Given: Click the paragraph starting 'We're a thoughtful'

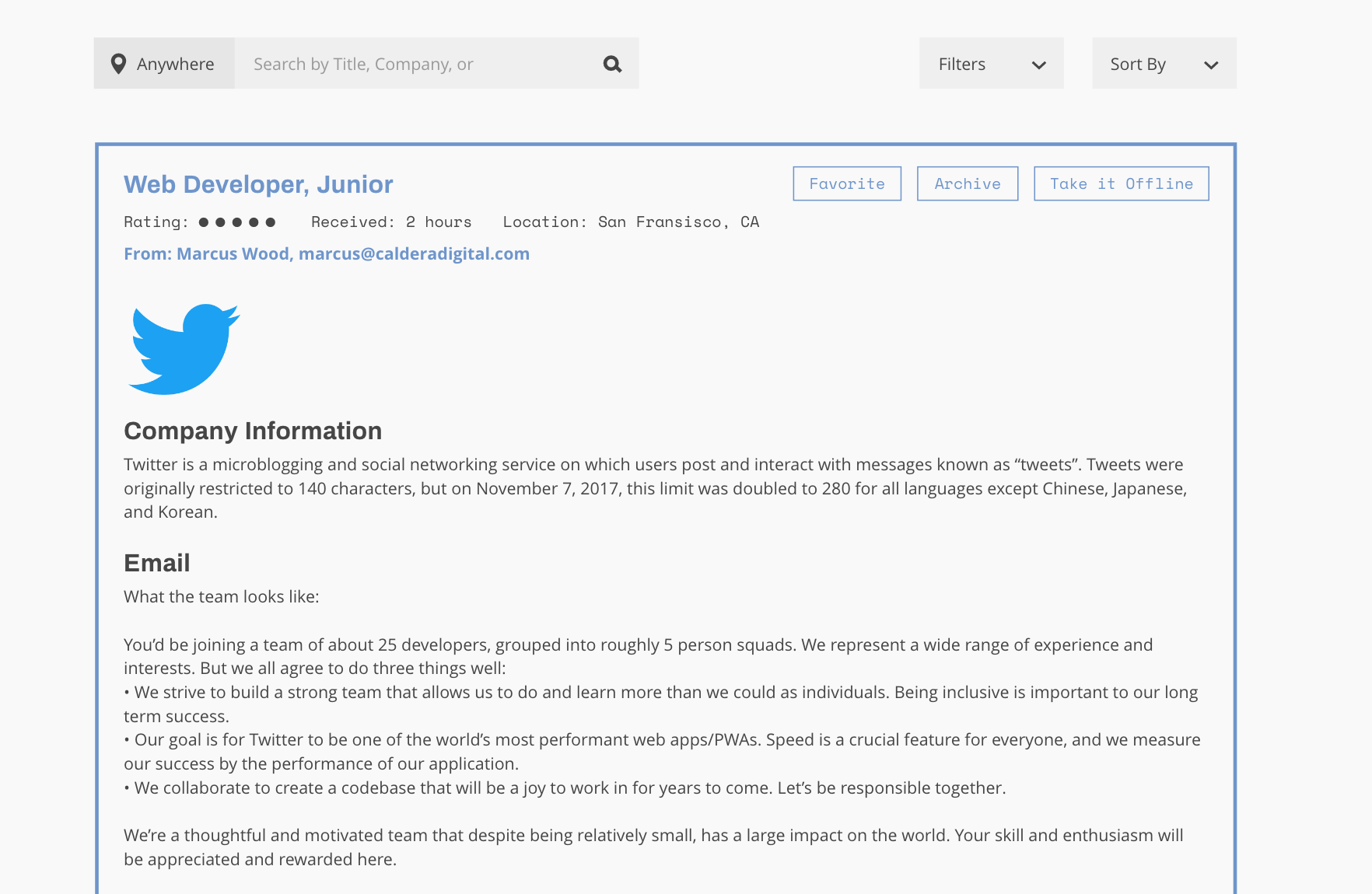Looking at the screenshot, I should tap(653, 847).
